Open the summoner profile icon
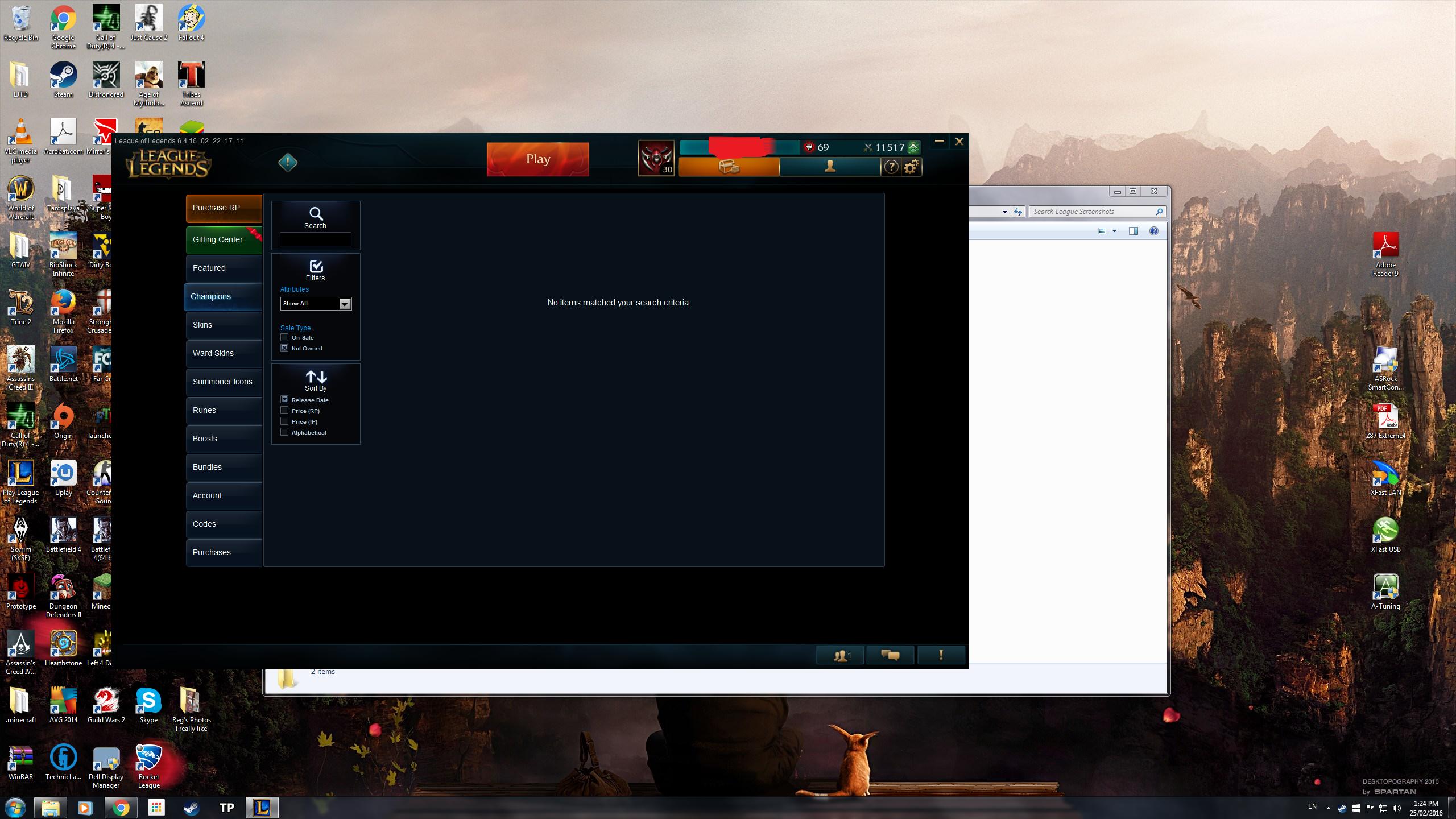Image resolution: width=1456 pixels, height=819 pixels. [x=830, y=167]
